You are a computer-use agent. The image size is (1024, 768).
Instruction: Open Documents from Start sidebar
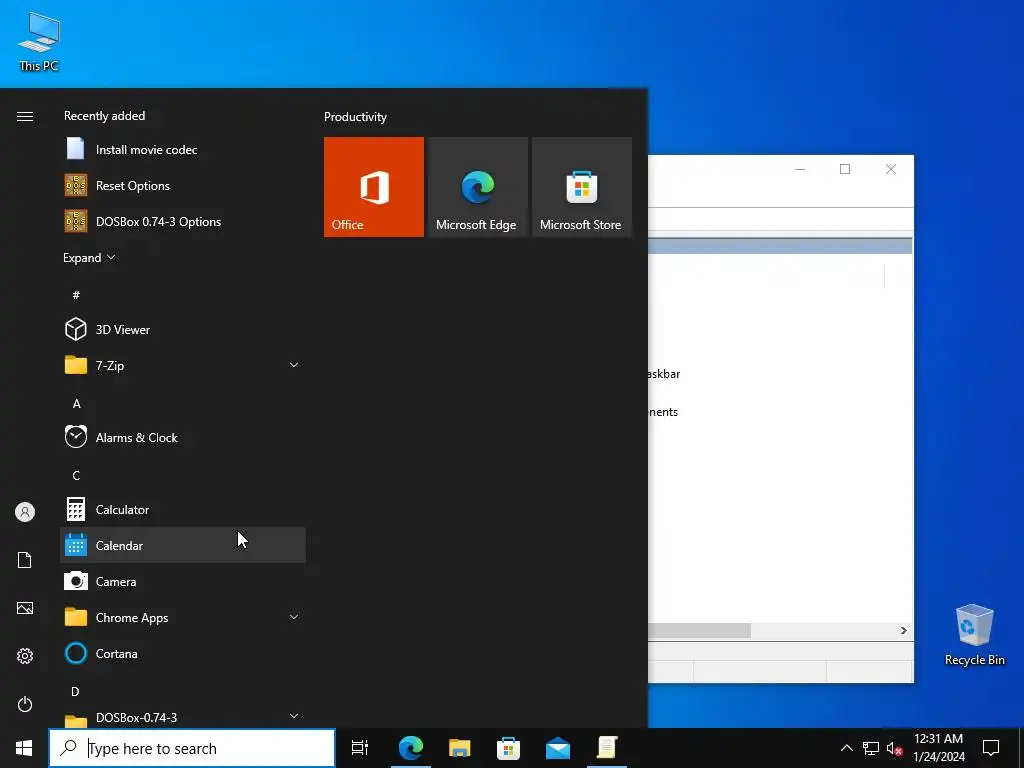(25, 560)
